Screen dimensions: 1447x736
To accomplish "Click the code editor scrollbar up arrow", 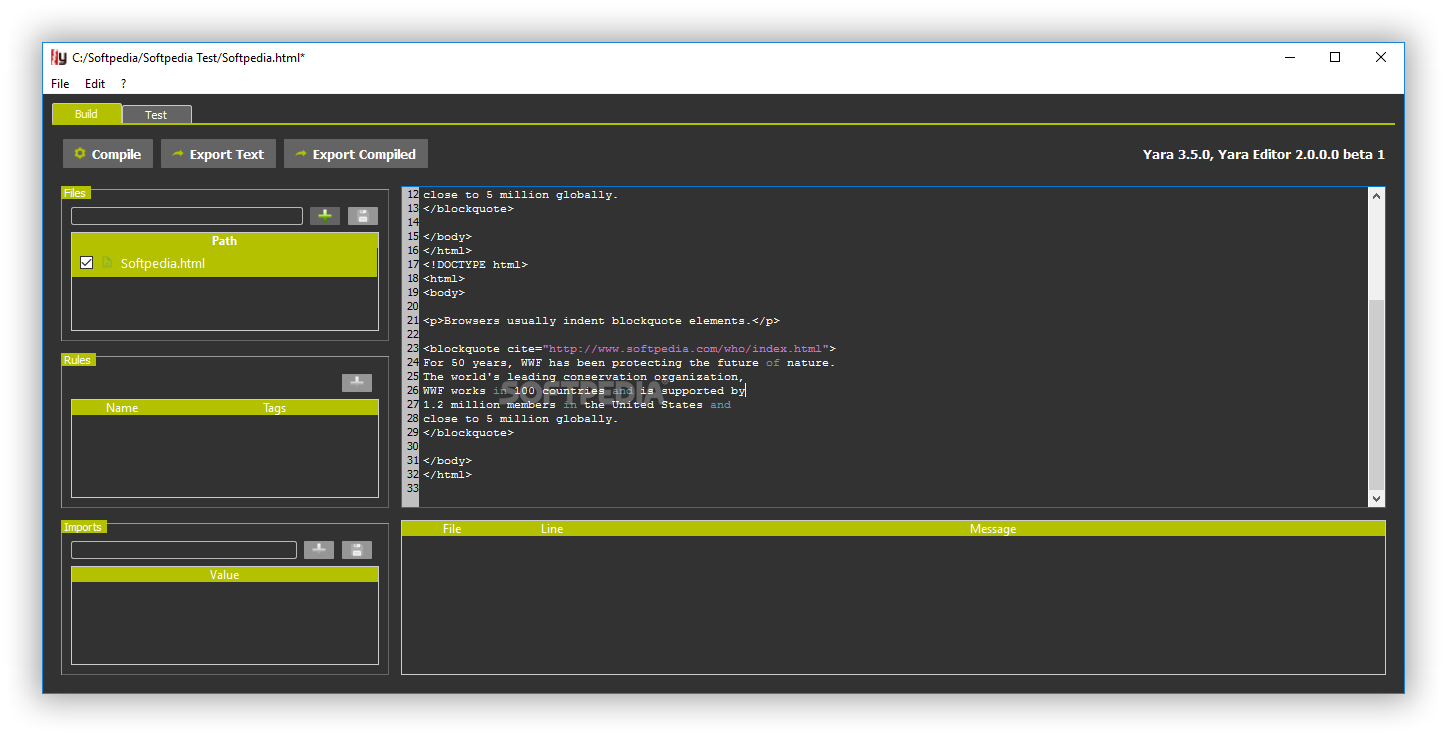I will pyautogui.click(x=1377, y=196).
